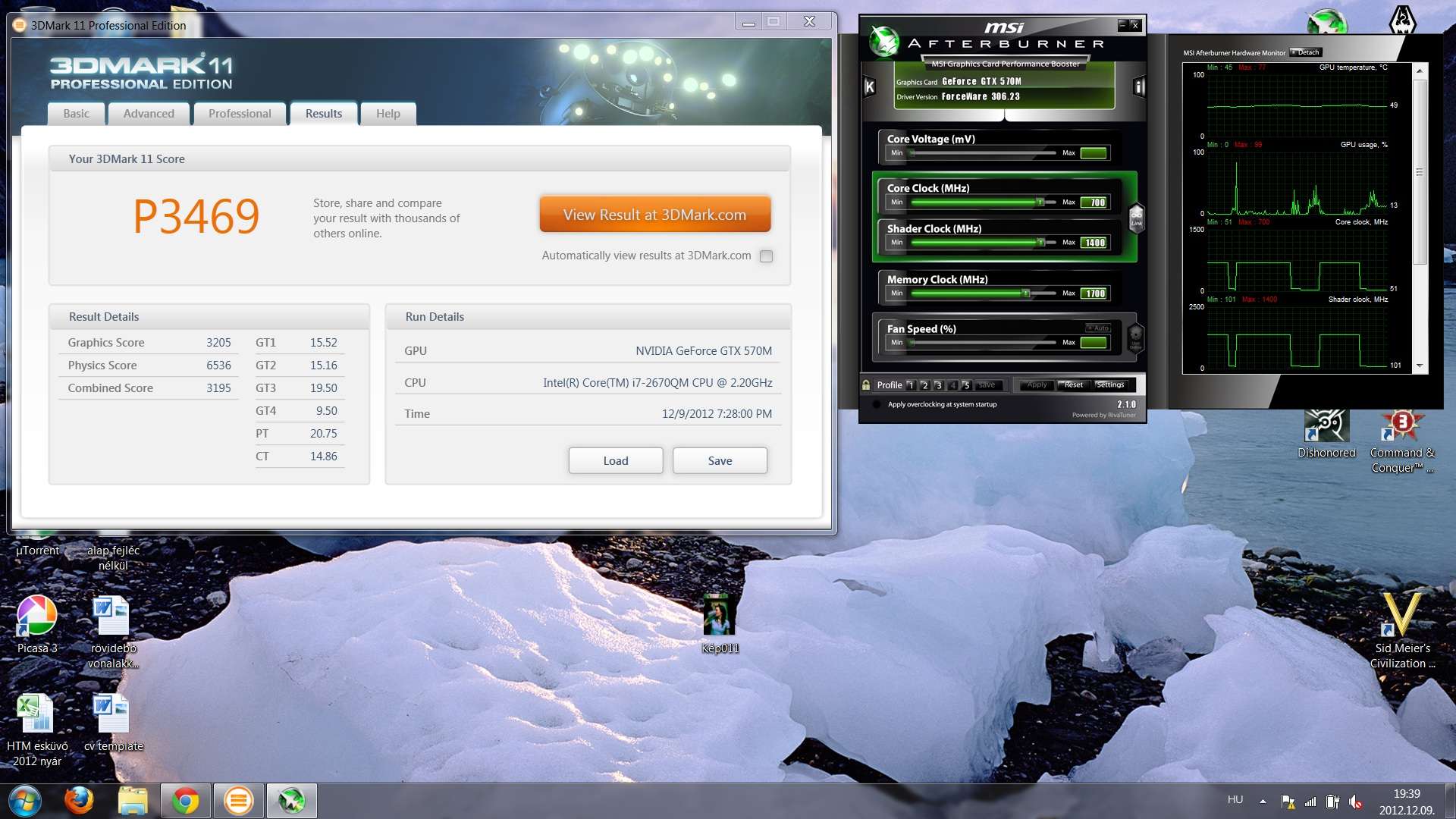Click the hardware monitor scrollbar down arrow
Image resolution: width=1456 pixels, height=819 pixels.
(1420, 367)
